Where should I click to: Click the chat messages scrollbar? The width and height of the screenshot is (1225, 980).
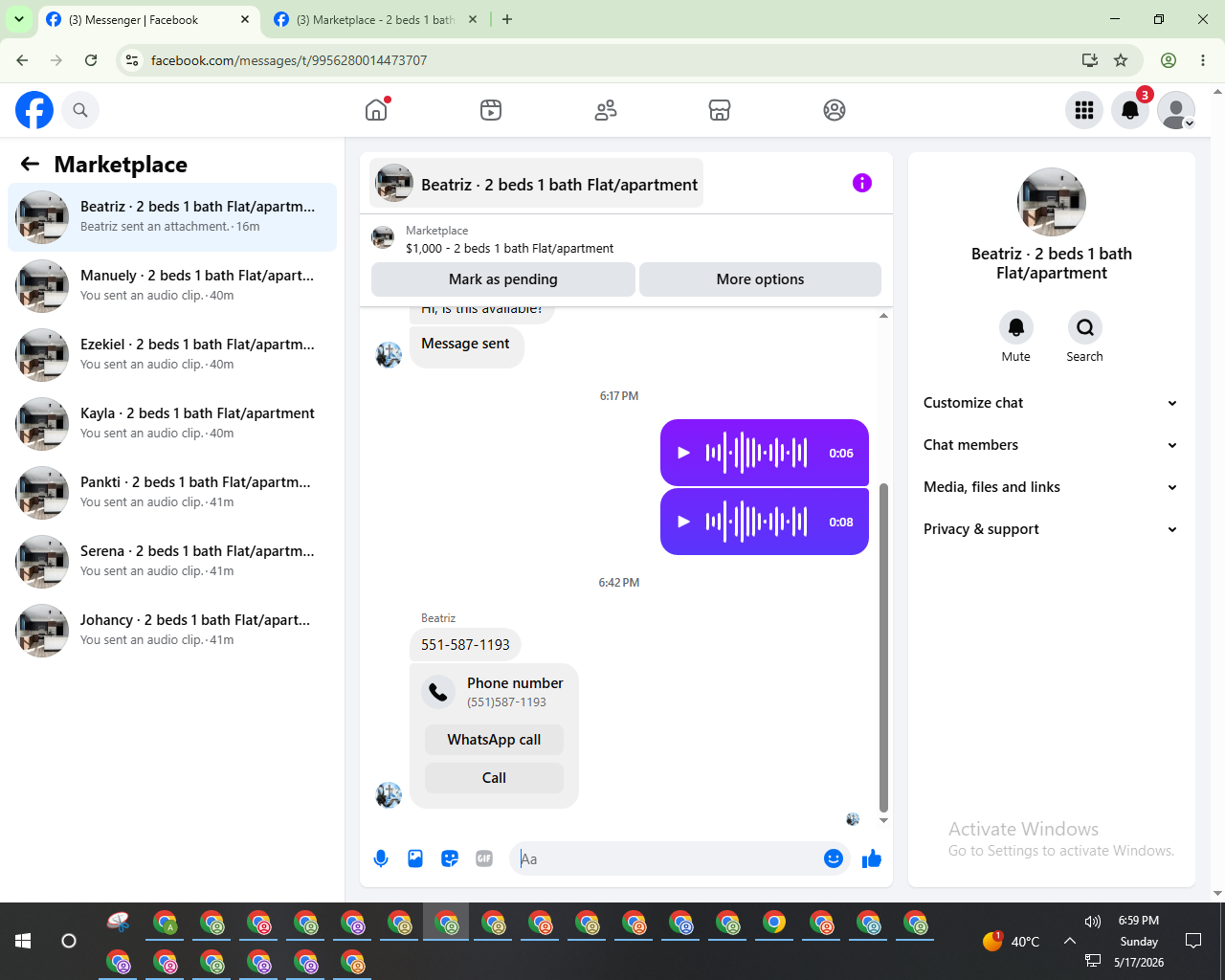(883, 647)
